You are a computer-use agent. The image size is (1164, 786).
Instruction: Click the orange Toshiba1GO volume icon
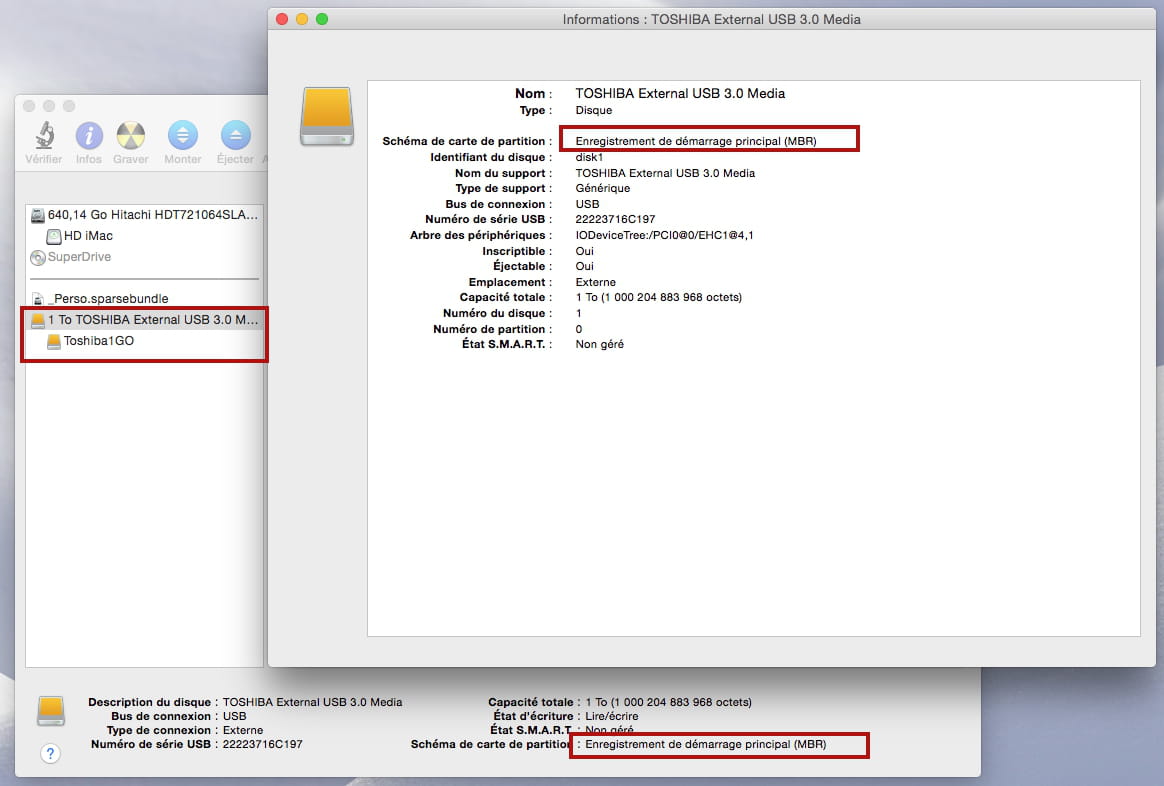tap(53, 341)
